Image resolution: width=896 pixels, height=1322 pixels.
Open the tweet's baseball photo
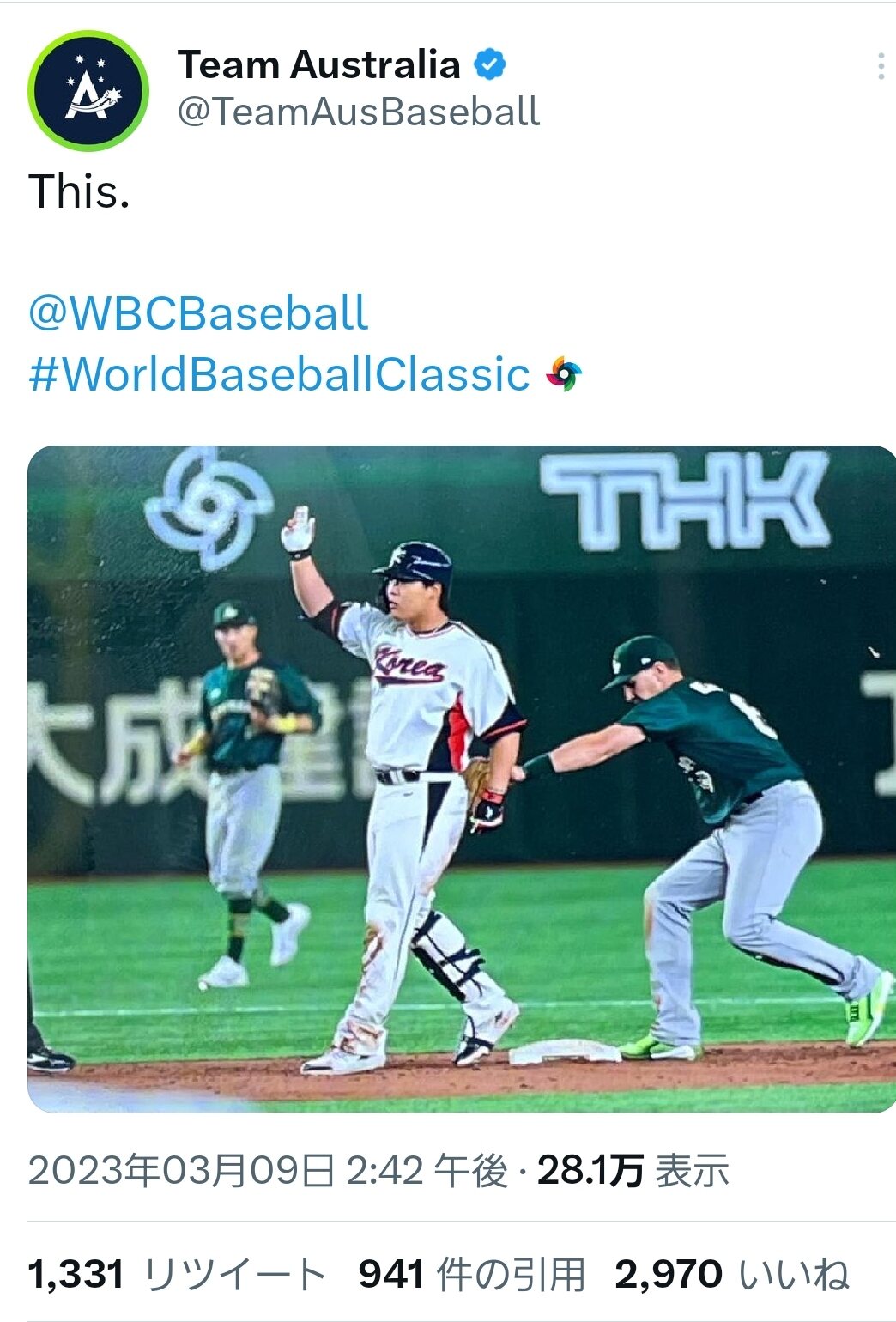(462, 779)
